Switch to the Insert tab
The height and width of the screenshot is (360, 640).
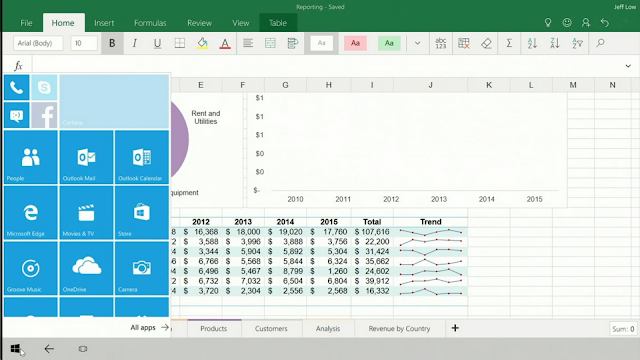pos(104,23)
